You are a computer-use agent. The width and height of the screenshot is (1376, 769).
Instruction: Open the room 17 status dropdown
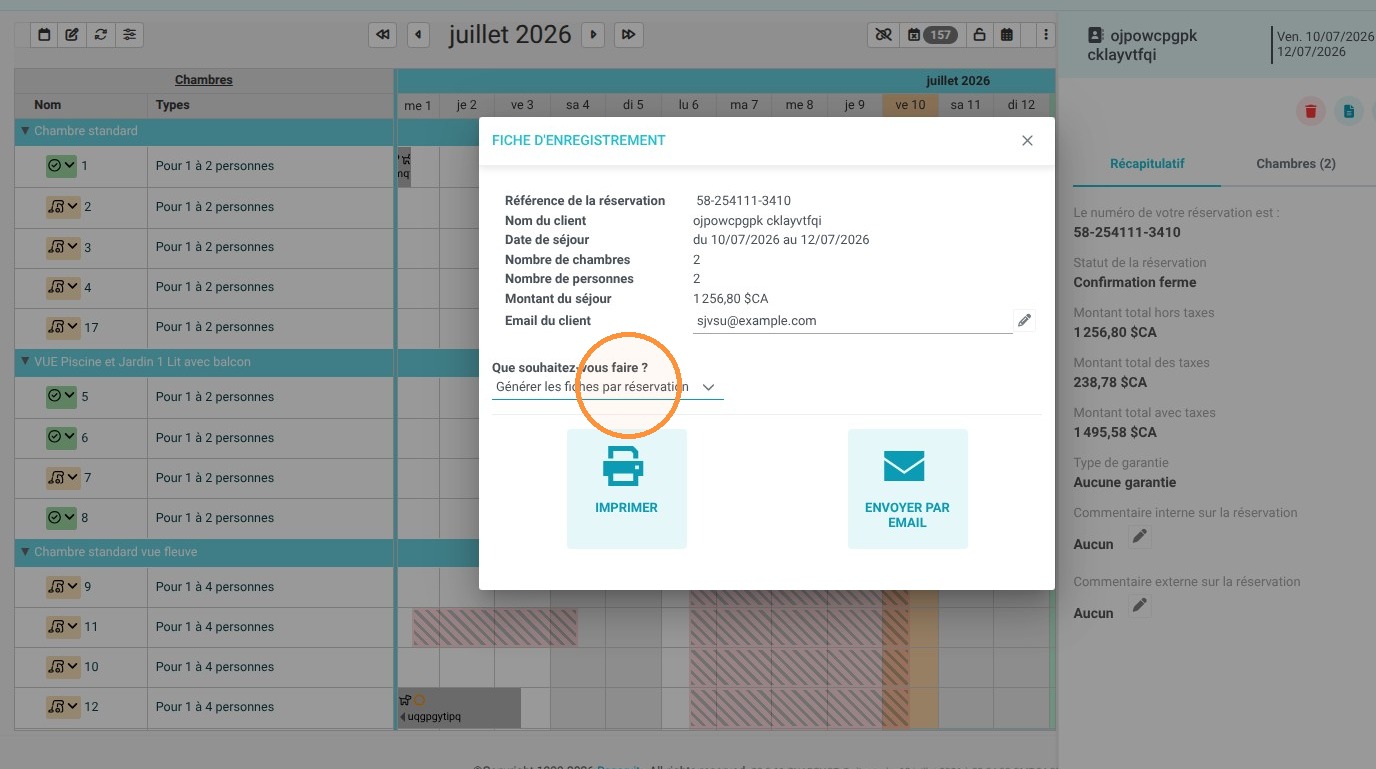point(62,327)
